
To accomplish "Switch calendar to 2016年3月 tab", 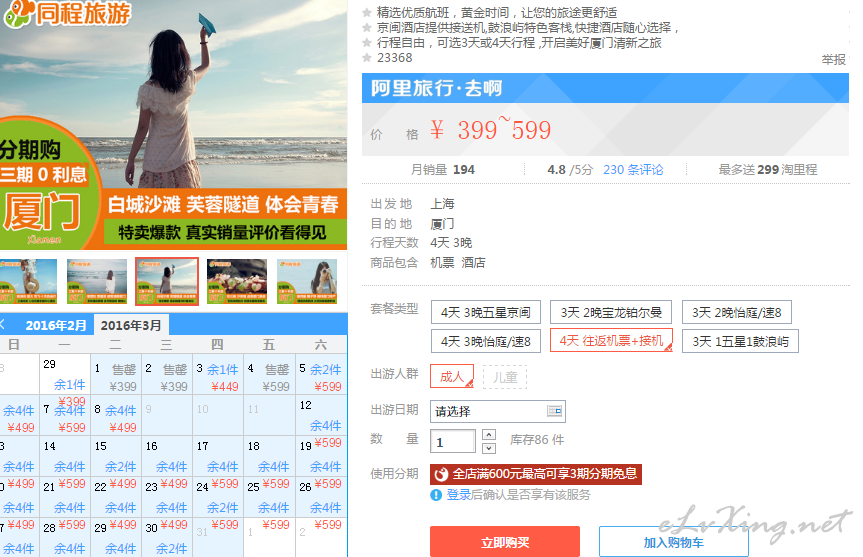I will tap(131, 325).
